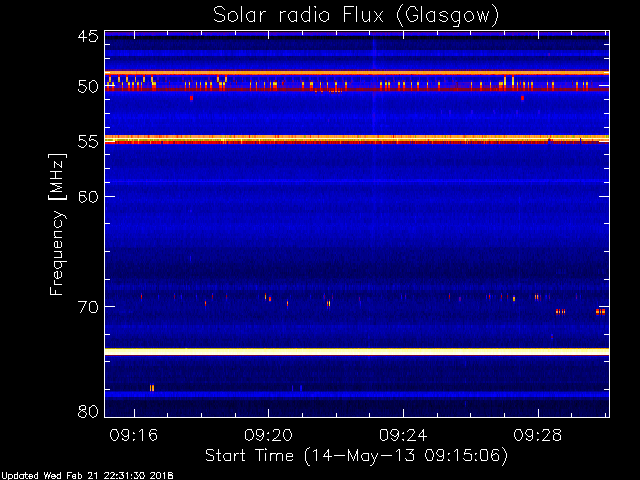Screen dimensions: 640x480
Task: Click the orange-yellow band at 55 MHz
Action: pyautogui.click(x=357, y=139)
